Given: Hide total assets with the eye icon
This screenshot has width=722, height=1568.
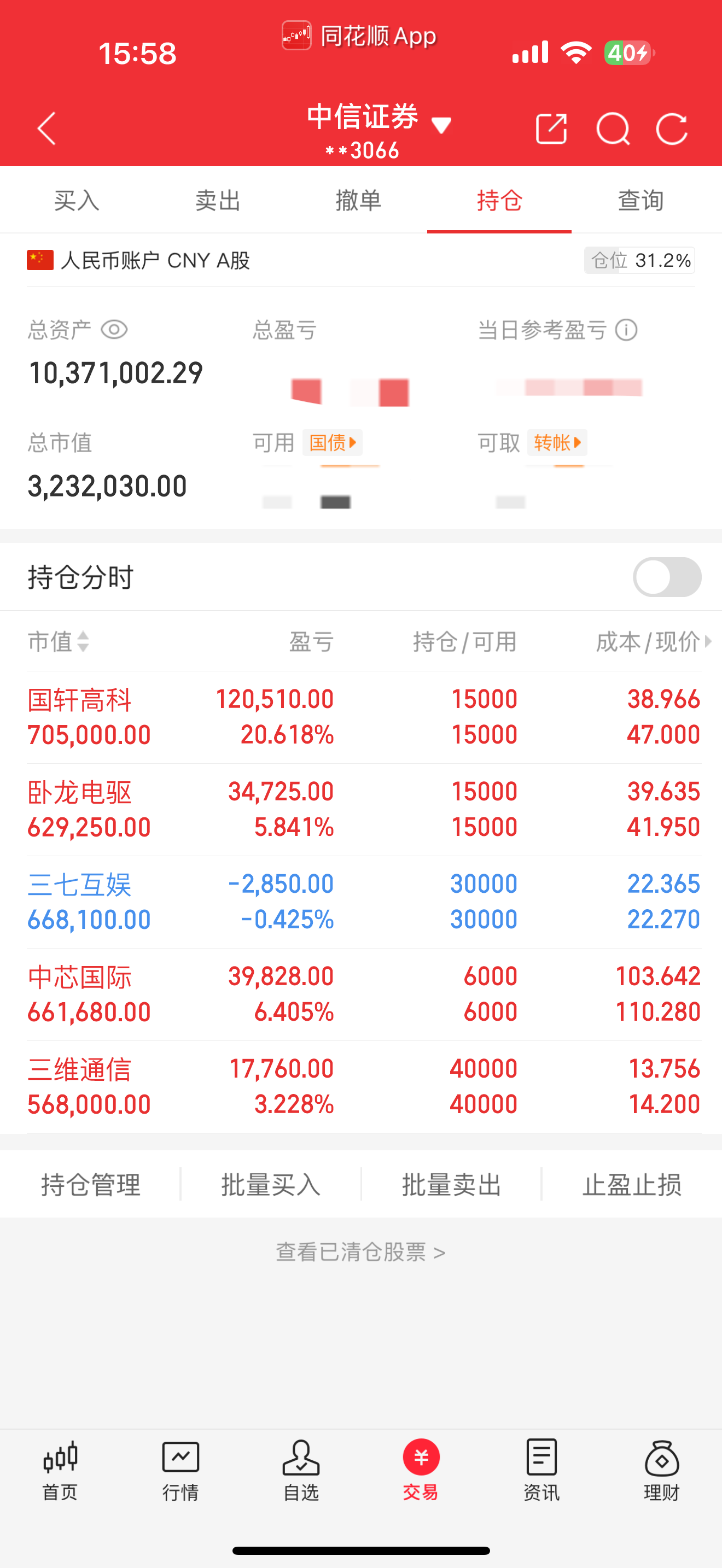Looking at the screenshot, I should pyautogui.click(x=114, y=330).
